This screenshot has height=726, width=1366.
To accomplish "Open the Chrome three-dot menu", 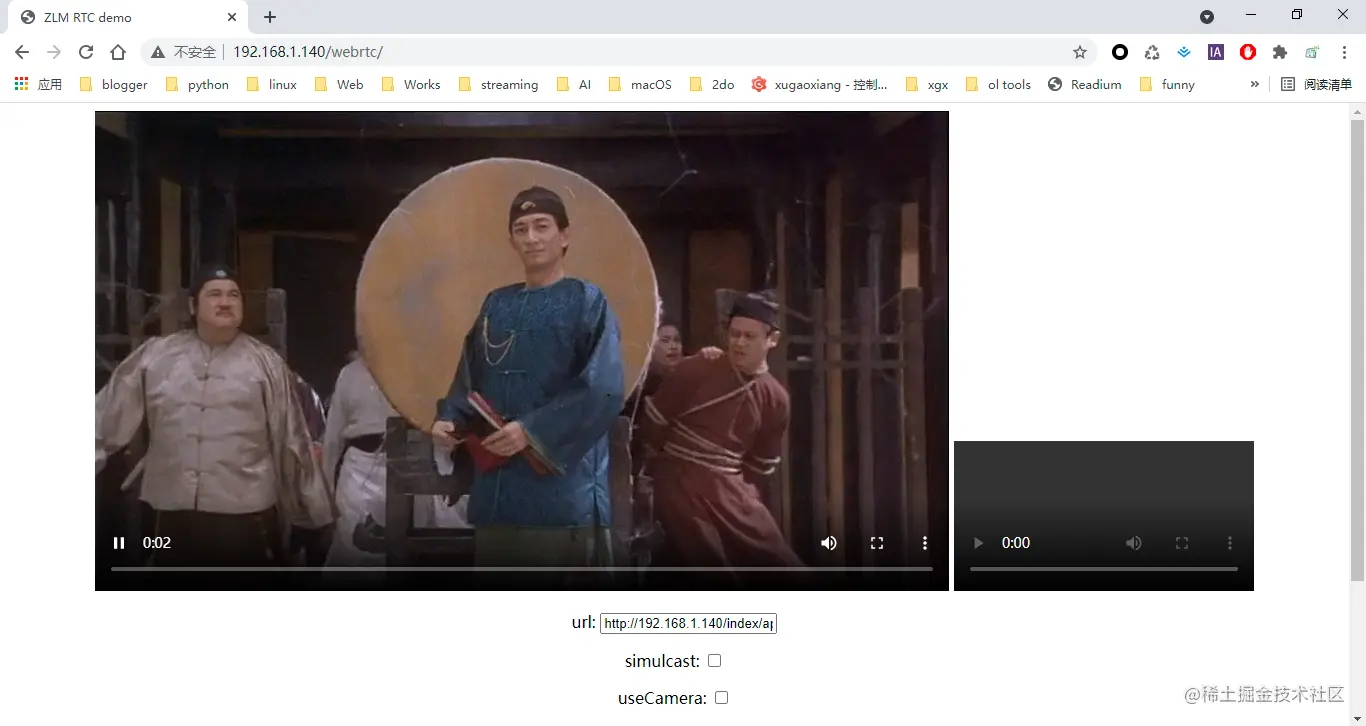I will 1344,52.
